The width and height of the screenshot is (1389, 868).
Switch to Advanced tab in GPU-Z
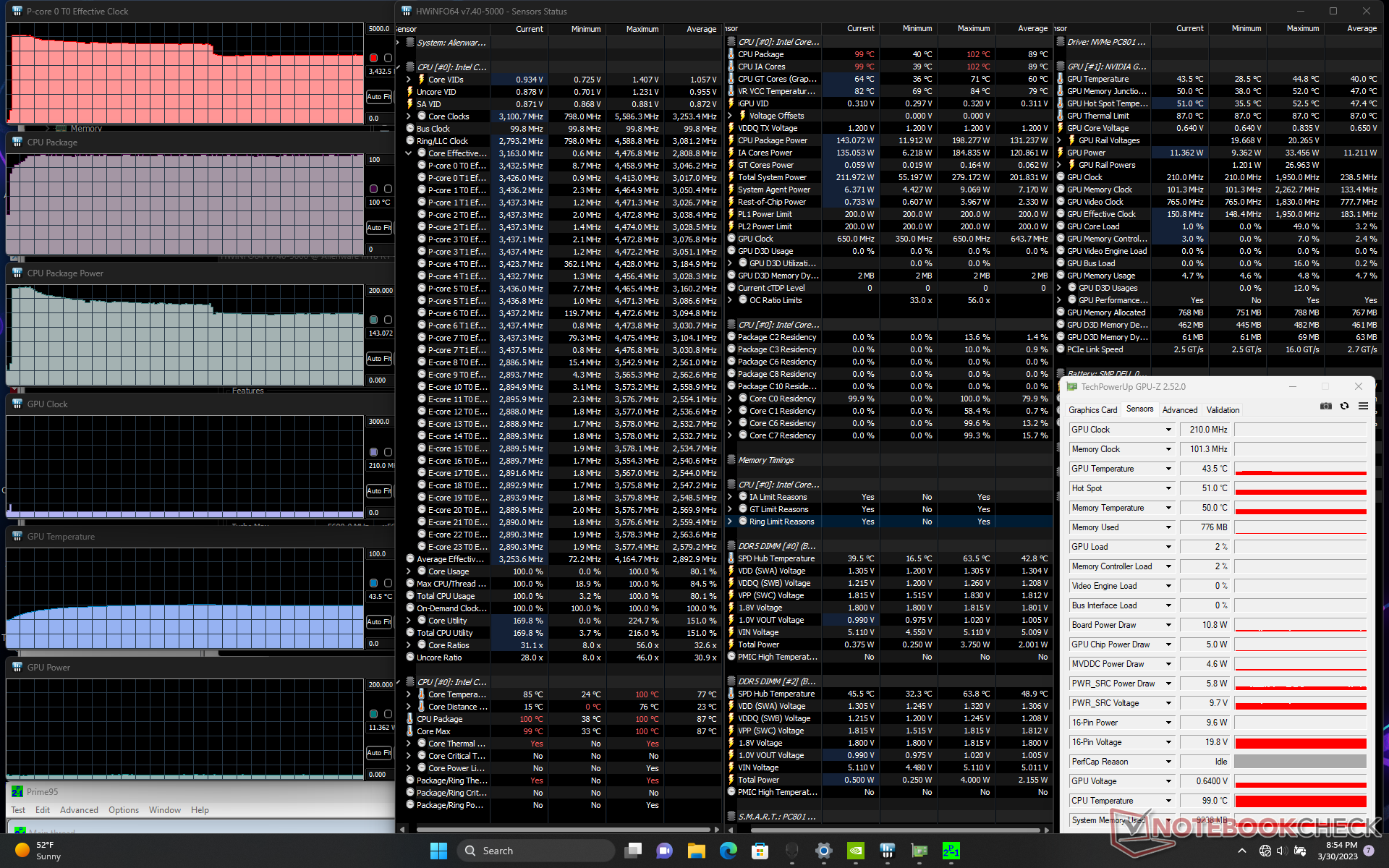[x=1180, y=410]
